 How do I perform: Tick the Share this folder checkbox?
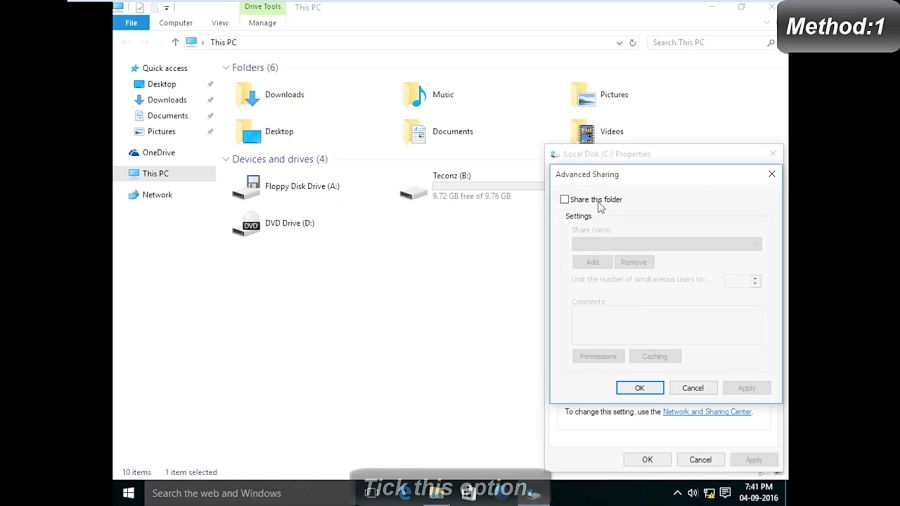pos(564,199)
